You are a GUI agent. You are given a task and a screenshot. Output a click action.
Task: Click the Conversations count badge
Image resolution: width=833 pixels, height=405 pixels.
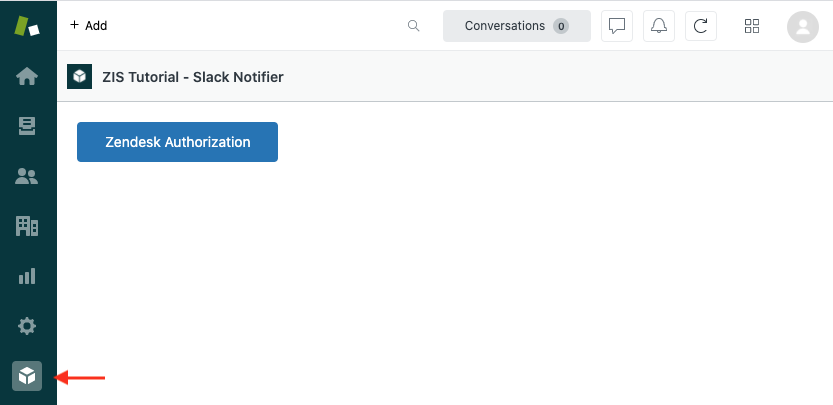[x=561, y=26]
